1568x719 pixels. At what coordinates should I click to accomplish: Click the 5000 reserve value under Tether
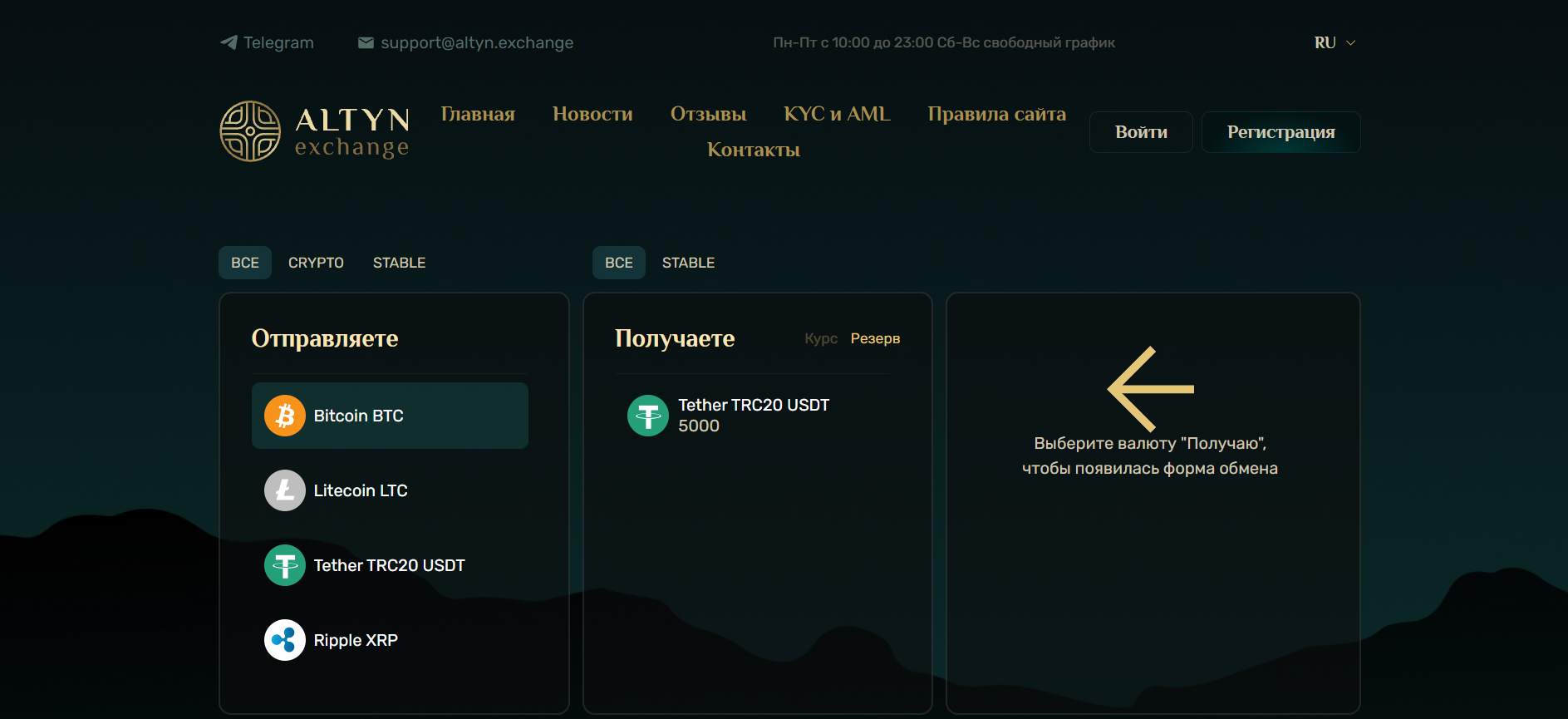click(699, 426)
